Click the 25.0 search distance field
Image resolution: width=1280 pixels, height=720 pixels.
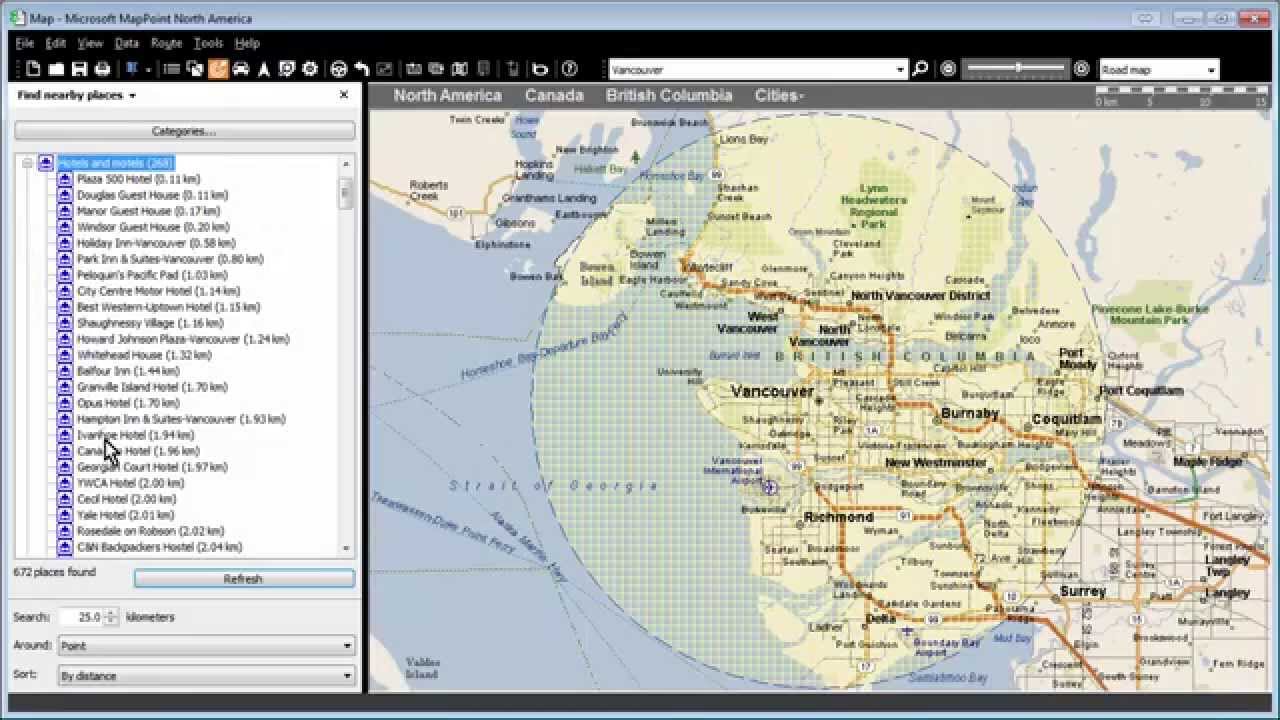(81, 617)
